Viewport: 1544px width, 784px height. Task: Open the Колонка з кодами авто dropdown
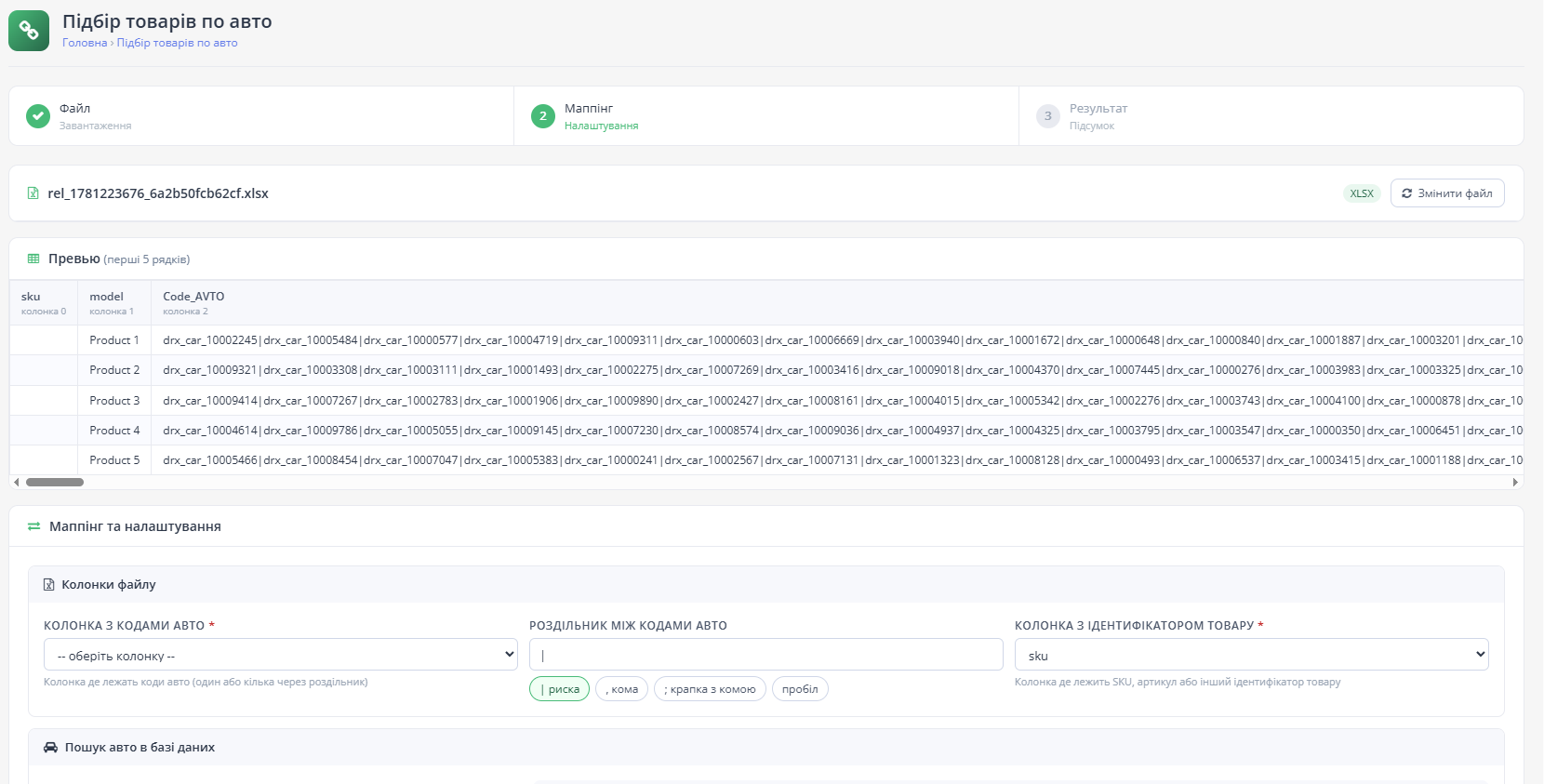[x=281, y=655]
